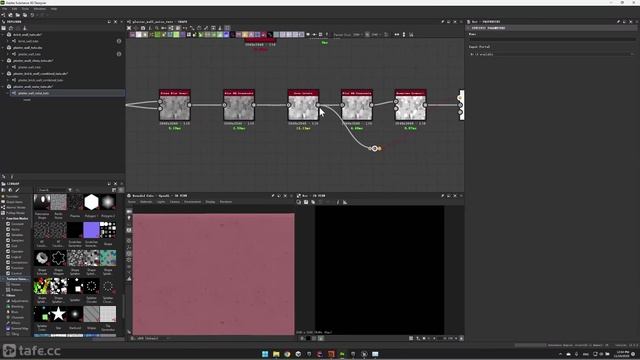Select the Normal Map filter category
Screen dimensions: 640x360
coord(19,329)
